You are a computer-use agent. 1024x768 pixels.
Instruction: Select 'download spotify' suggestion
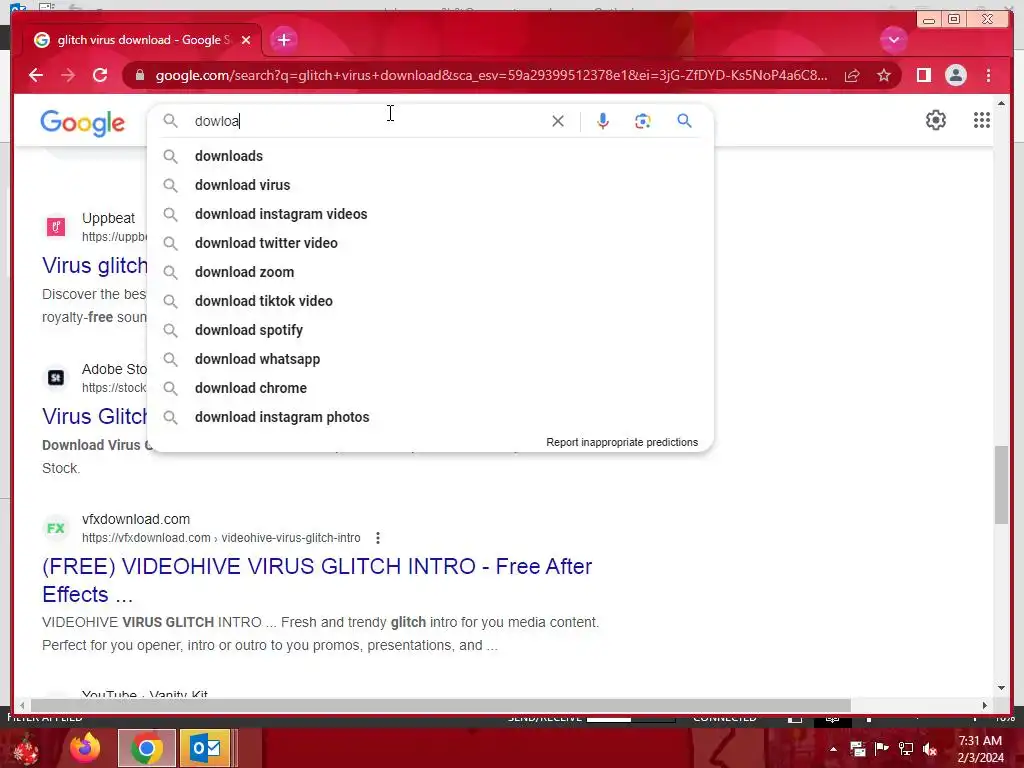[x=431, y=330]
